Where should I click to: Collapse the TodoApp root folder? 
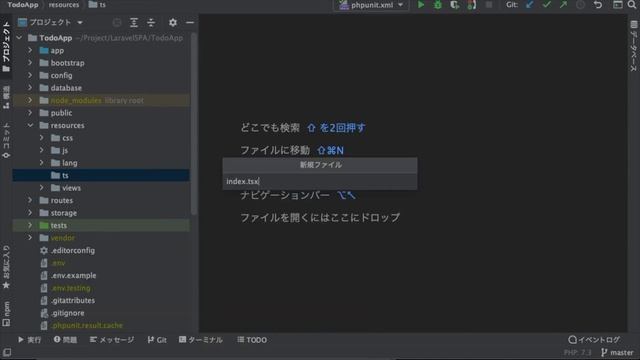(19, 38)
